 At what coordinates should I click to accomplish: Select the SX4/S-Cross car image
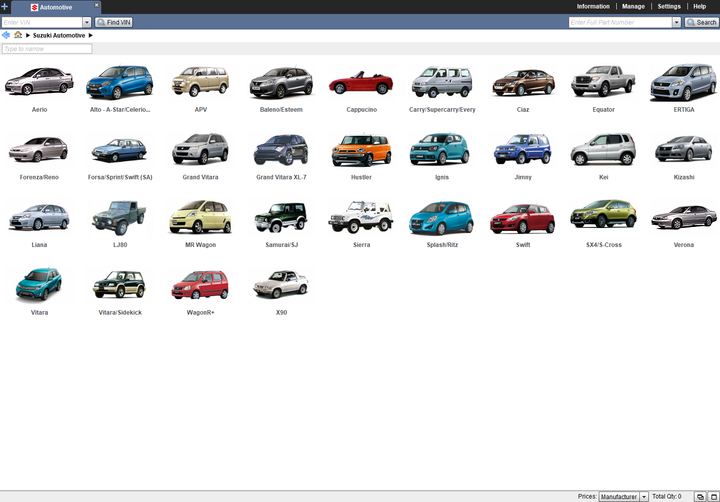click(x=603, y=214)
